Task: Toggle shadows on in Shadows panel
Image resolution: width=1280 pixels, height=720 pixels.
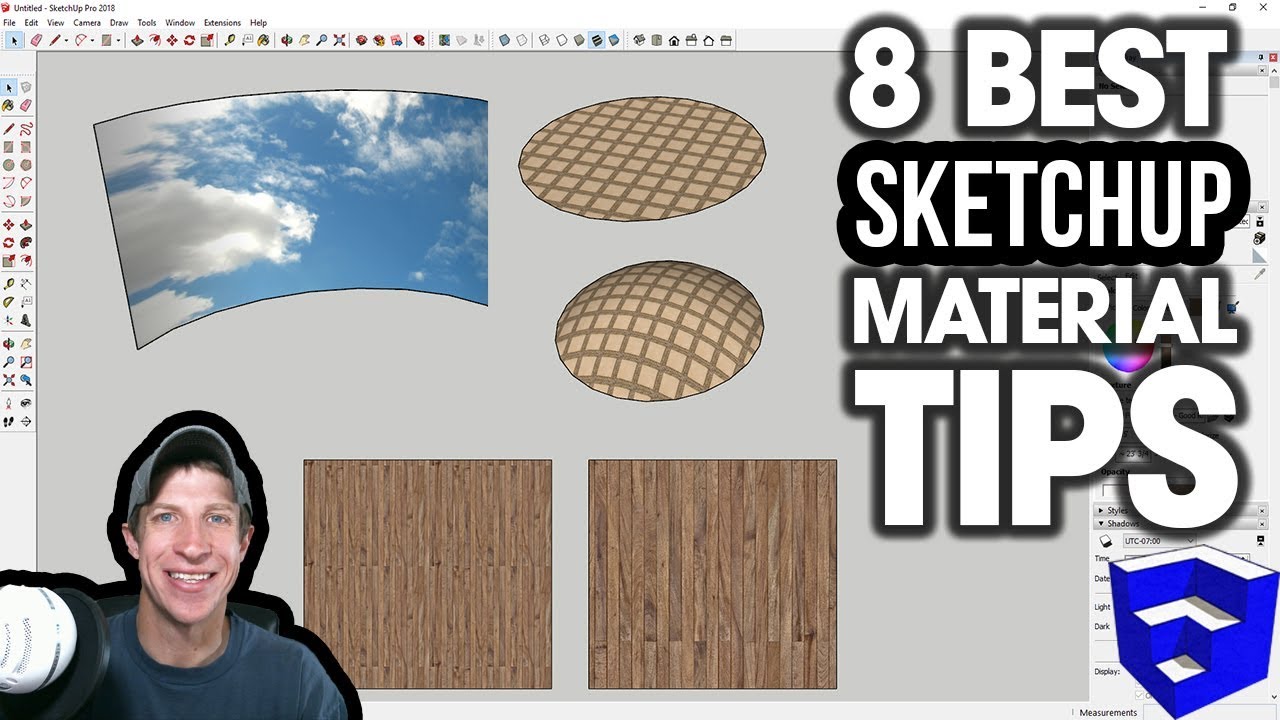Action: point(1105,541)
